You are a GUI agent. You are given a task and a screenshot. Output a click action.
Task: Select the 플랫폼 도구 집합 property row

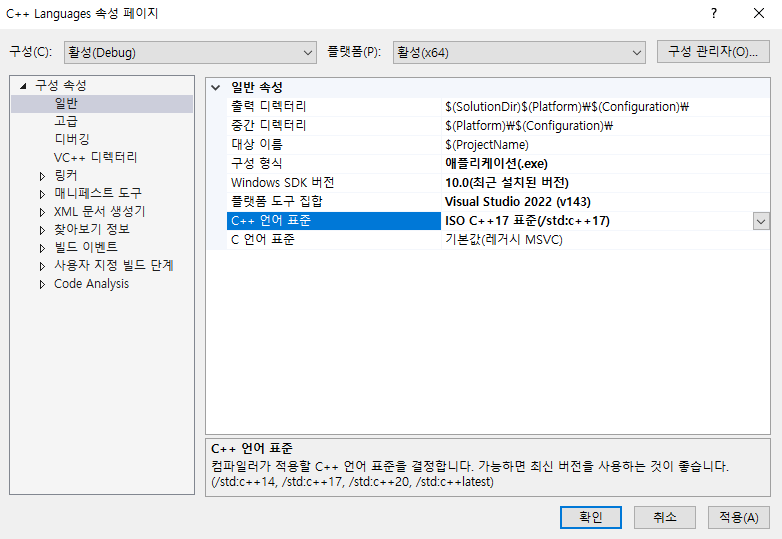point(498,201)
